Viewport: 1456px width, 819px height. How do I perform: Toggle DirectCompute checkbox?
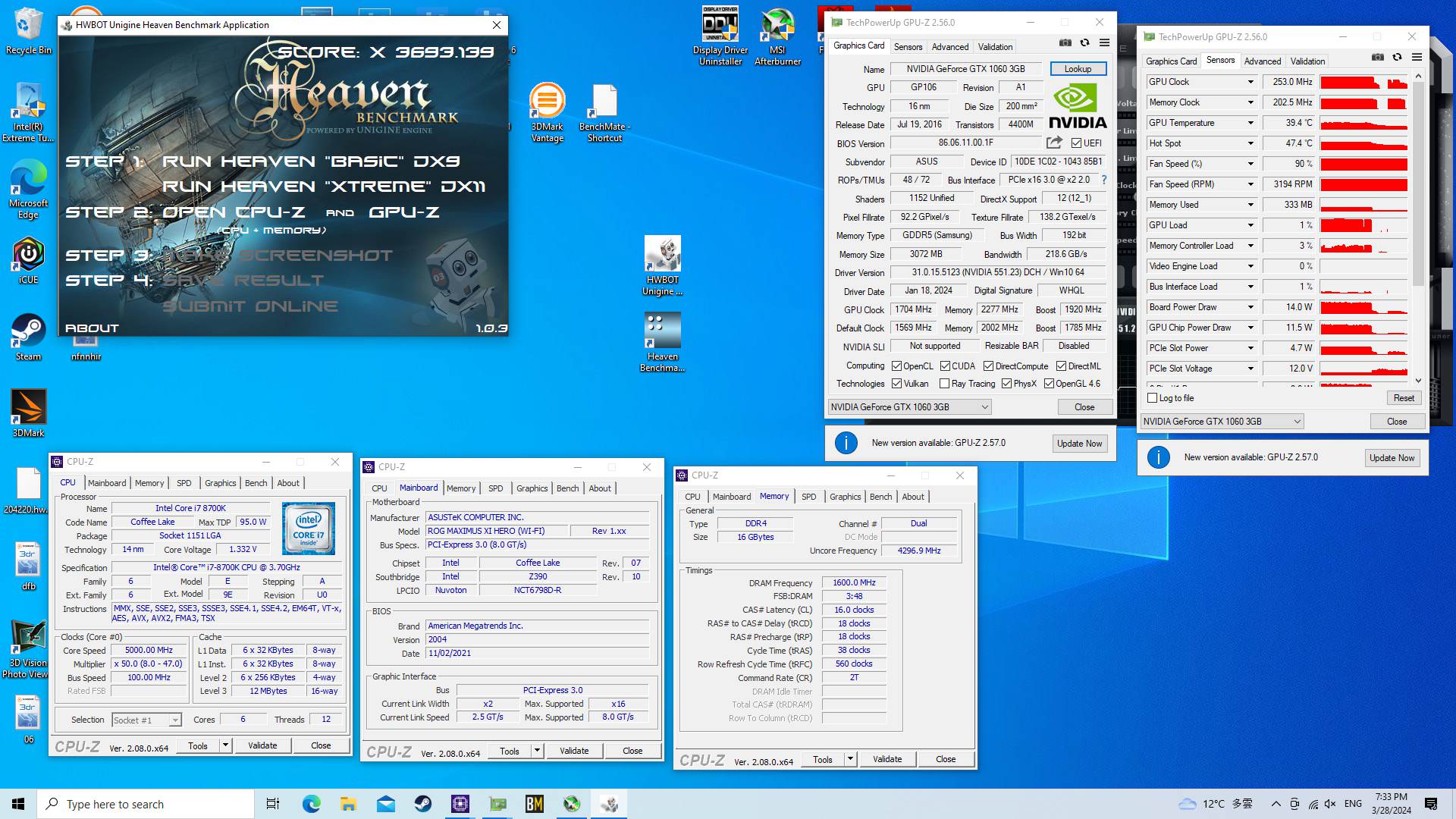pos(988,366)
